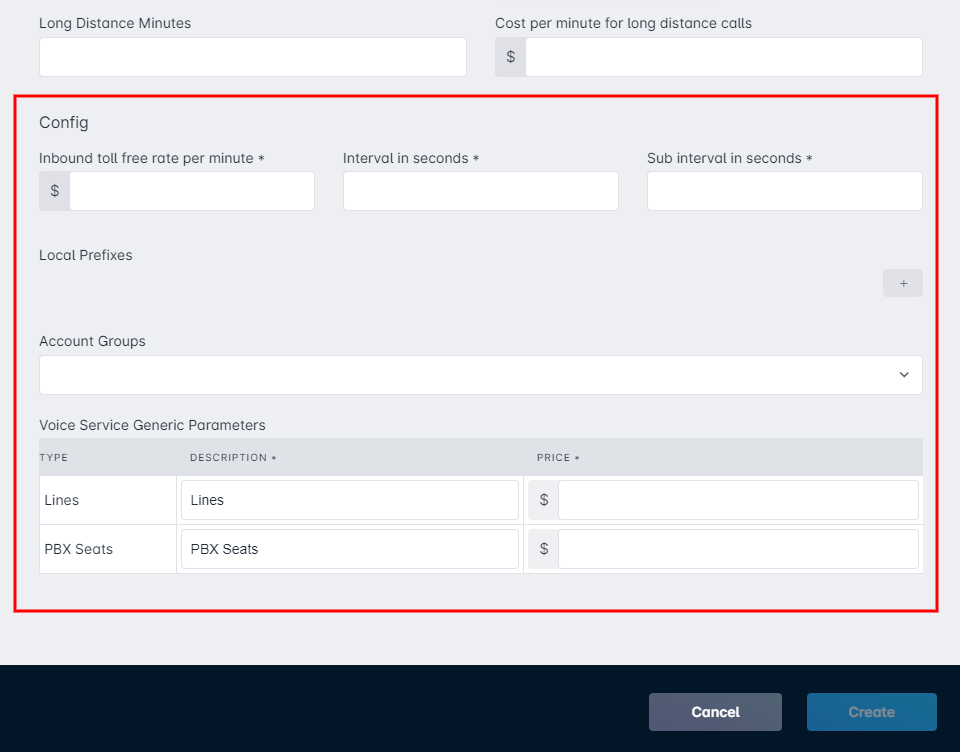960x752 pixels.
Task: Click the Inbound toll free rate field
Action: click(x=192, y=191)
